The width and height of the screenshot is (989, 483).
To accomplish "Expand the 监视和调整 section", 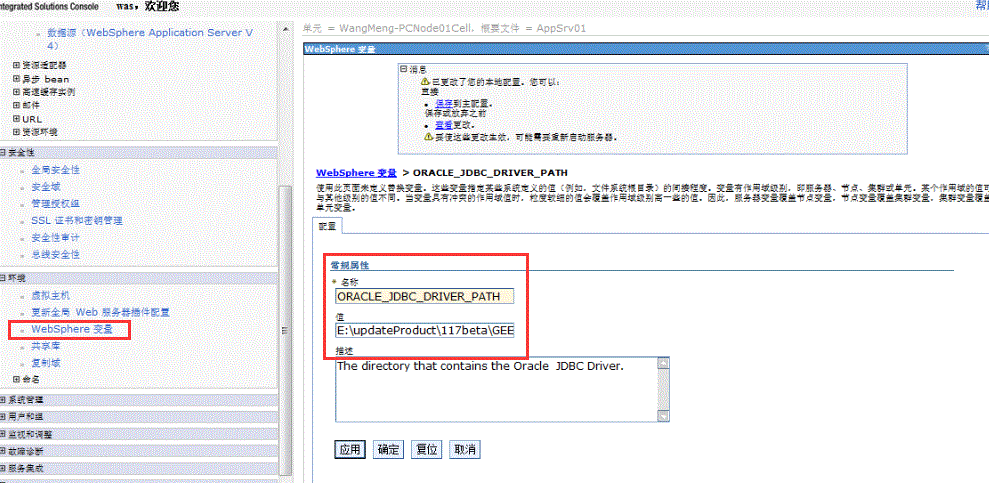I will tap(4, 435).
